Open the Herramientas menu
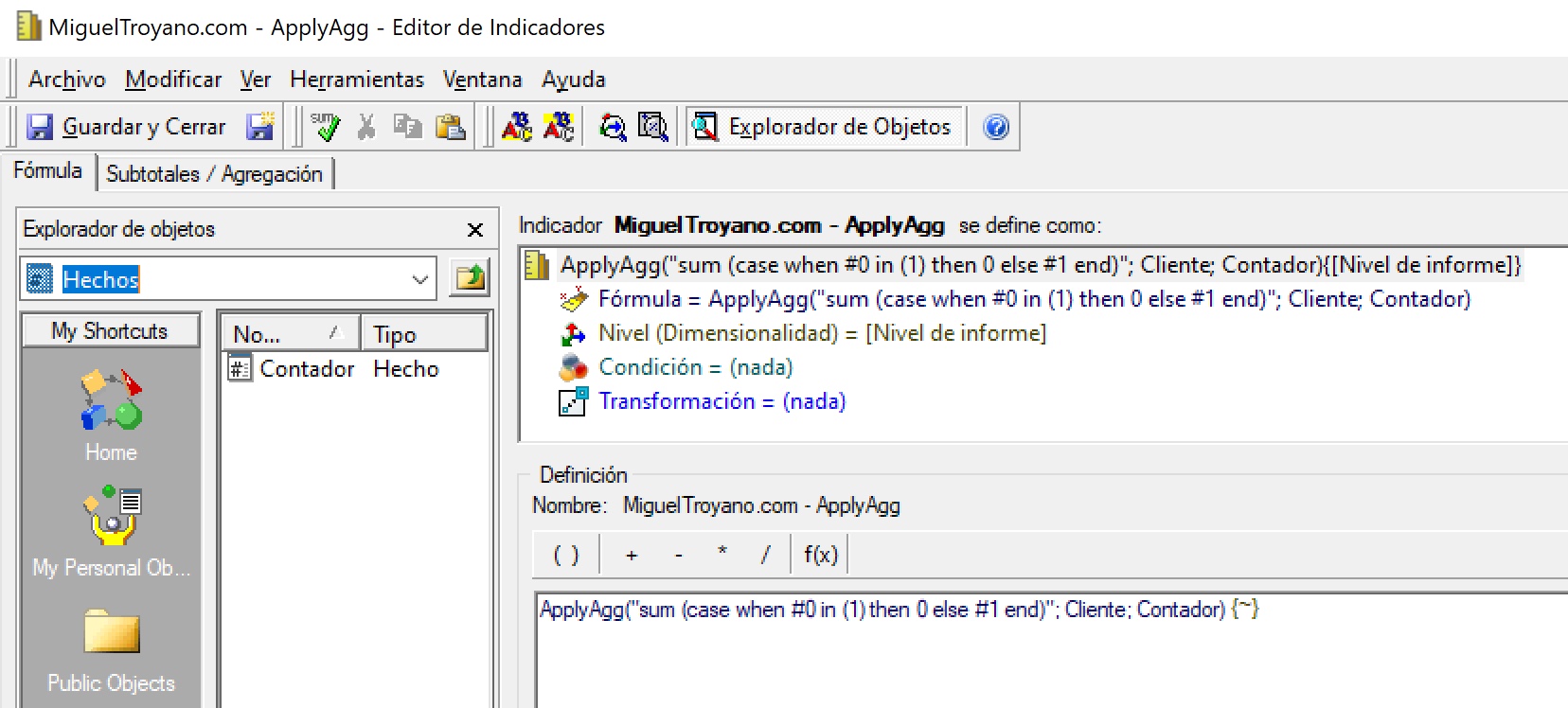 click(x=357, y=80)
